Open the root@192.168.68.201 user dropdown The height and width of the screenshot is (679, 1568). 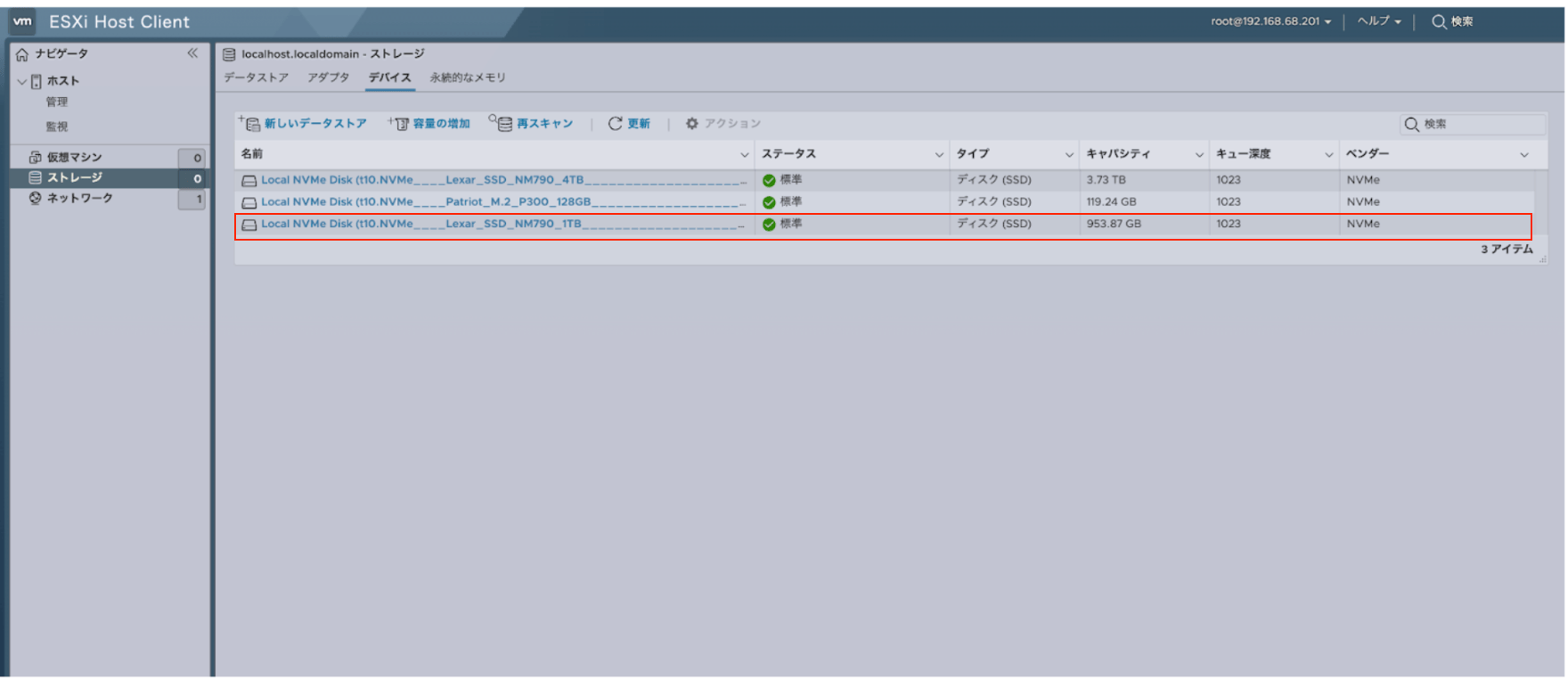click(x=1271, y=21)
